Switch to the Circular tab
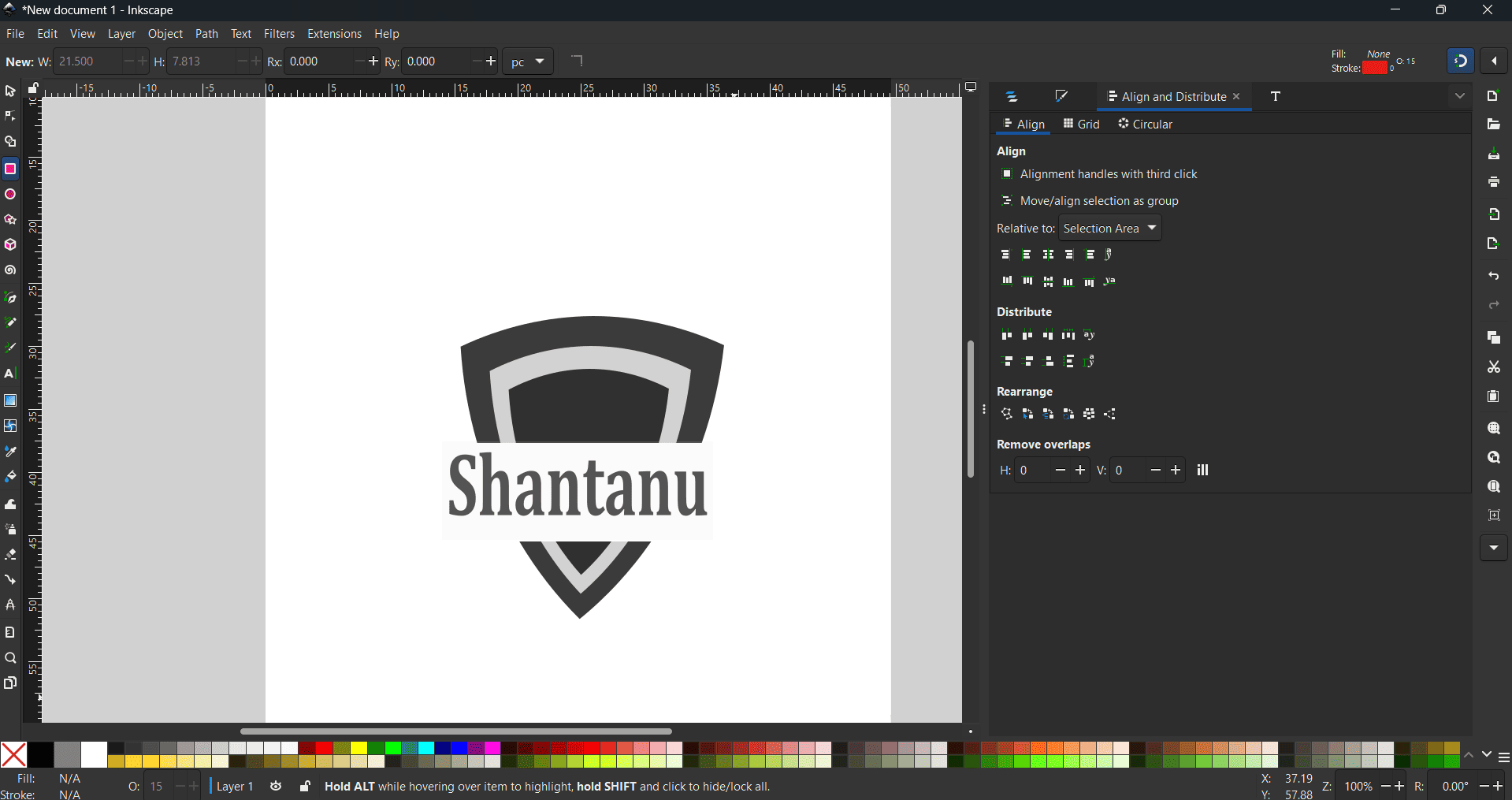Image resolution: width=1512 pixels, height=800 pixels. pos(1146,124)
